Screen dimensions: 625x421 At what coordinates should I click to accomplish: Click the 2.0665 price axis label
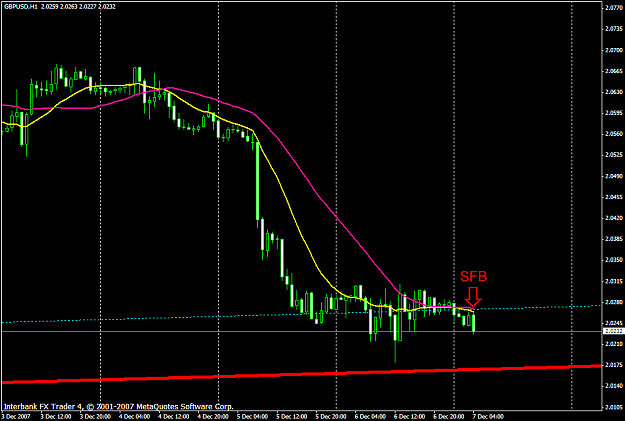click(x=614, y=71)
